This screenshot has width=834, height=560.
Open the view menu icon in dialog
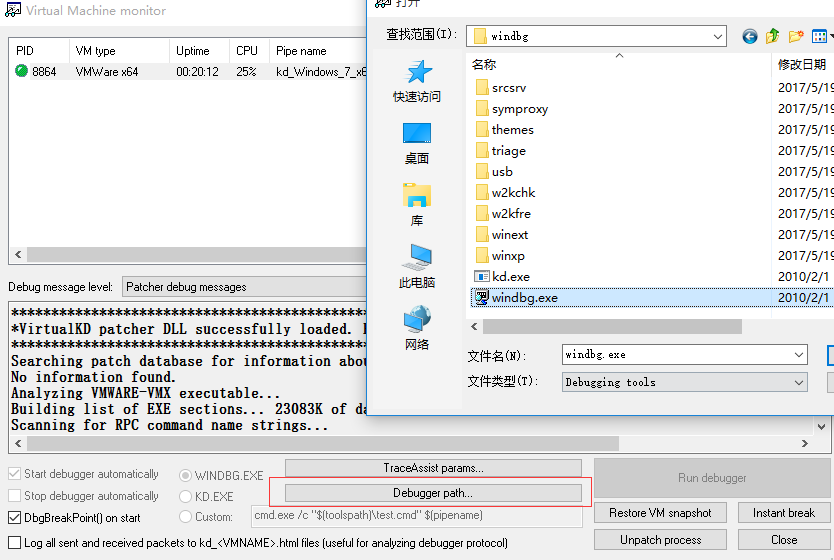[821, 36]
